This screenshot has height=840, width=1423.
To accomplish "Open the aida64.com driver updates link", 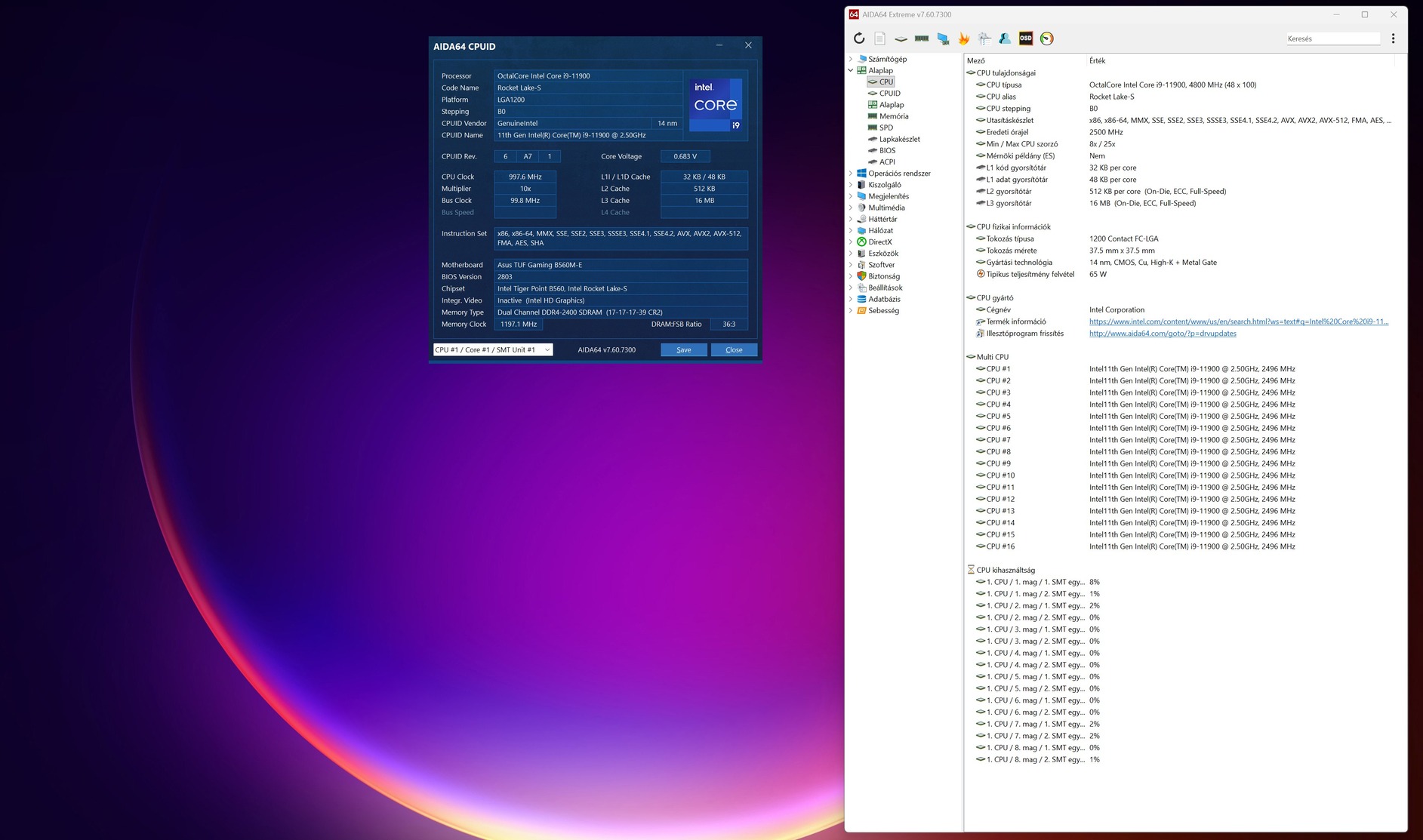I will (1163, 334).
